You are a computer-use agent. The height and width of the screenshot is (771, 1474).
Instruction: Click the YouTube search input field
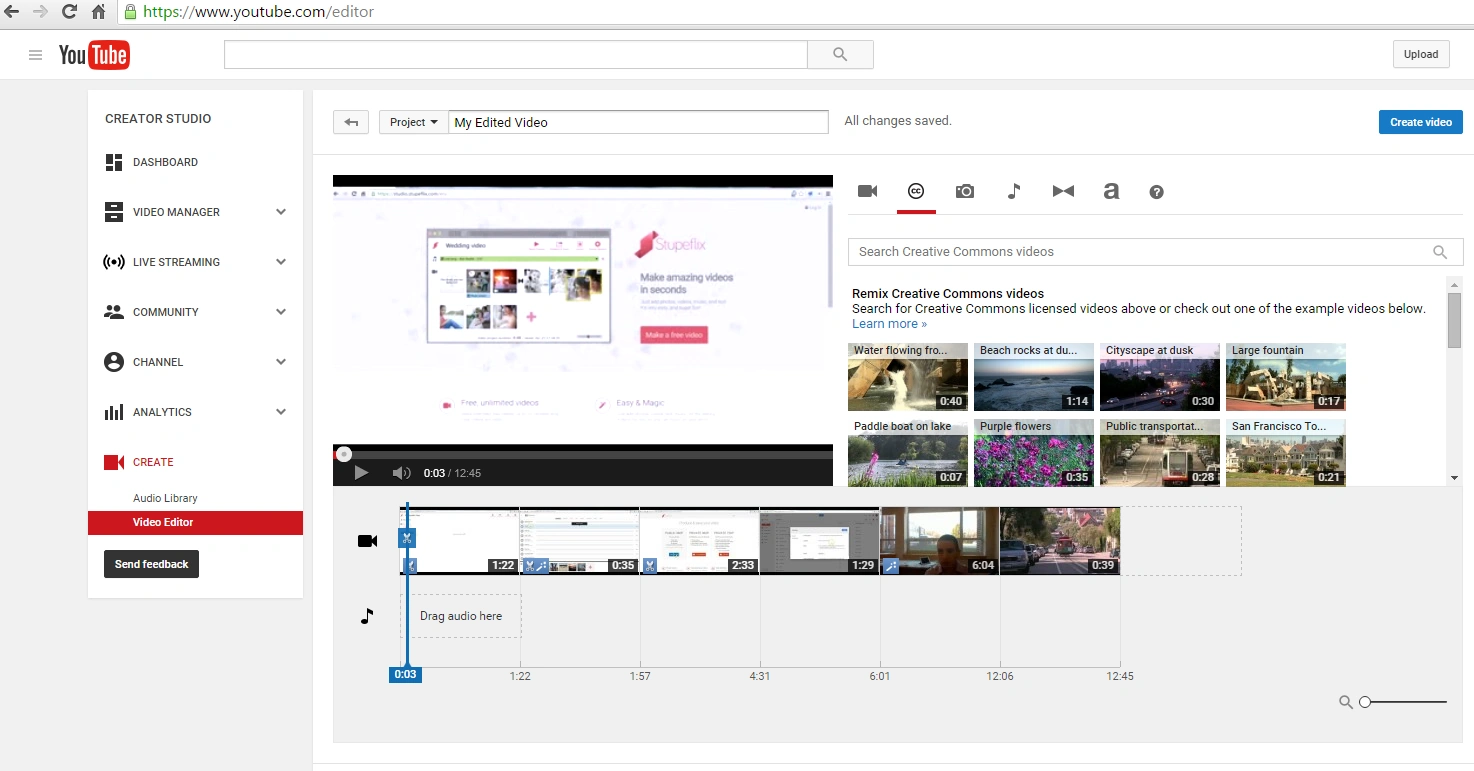(516, 55)
